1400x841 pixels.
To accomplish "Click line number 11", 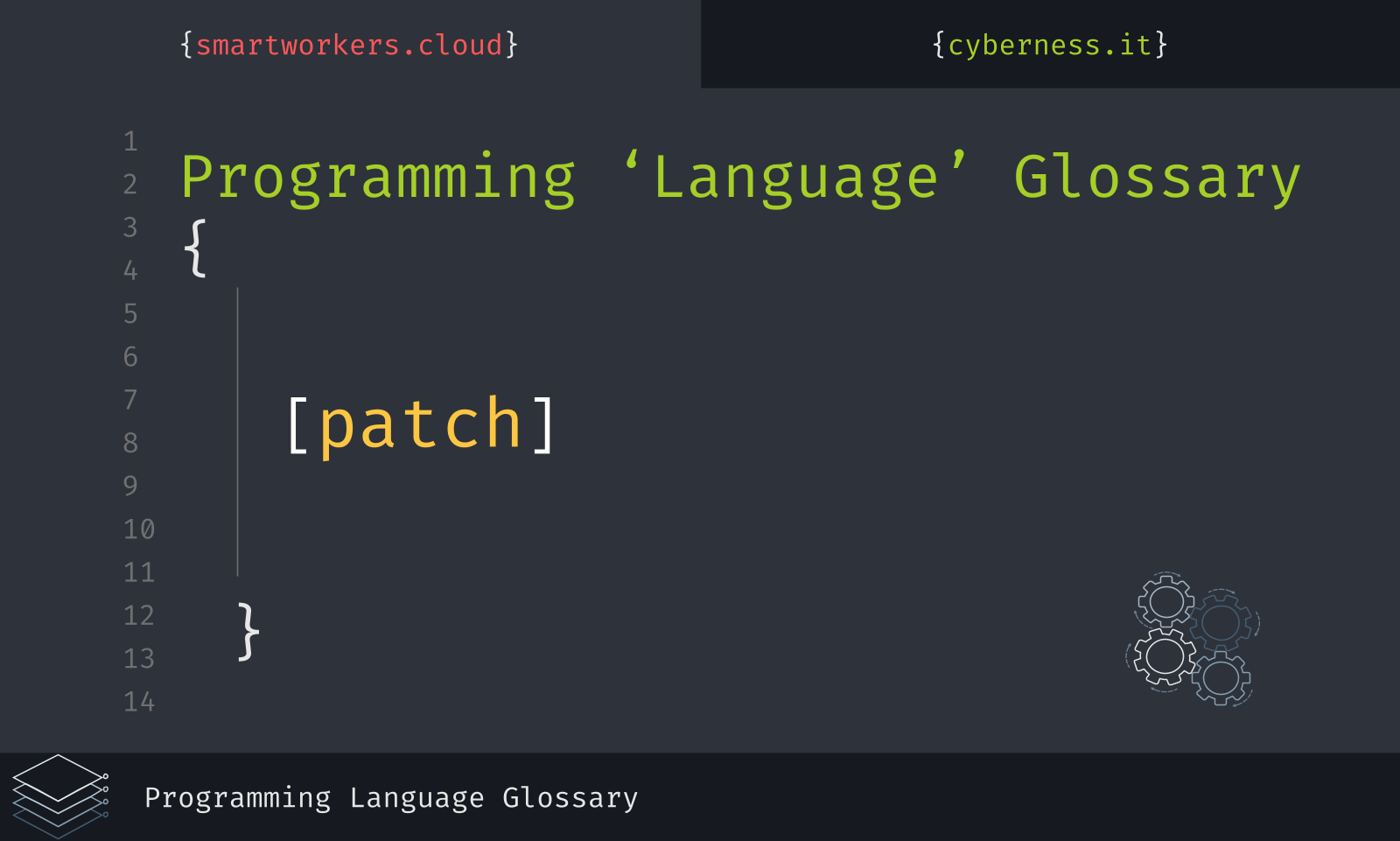I will click(x=139, y=572).
